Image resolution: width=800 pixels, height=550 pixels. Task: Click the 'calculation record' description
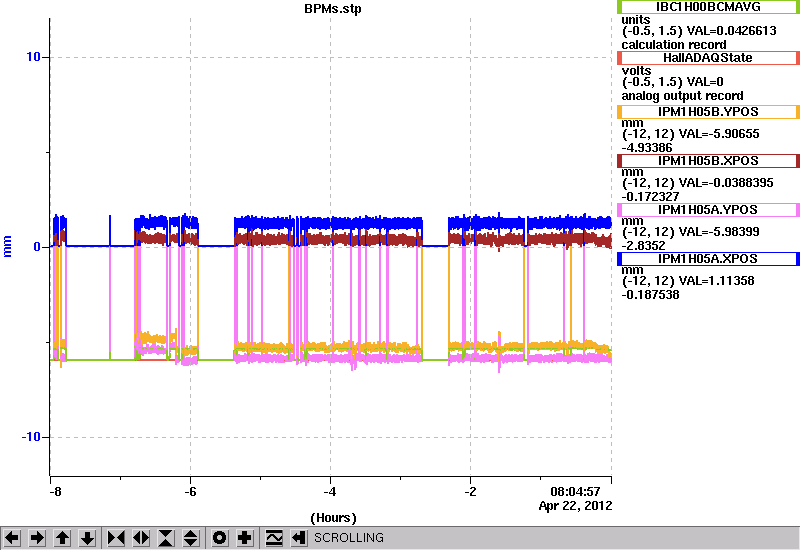(674, 45)
